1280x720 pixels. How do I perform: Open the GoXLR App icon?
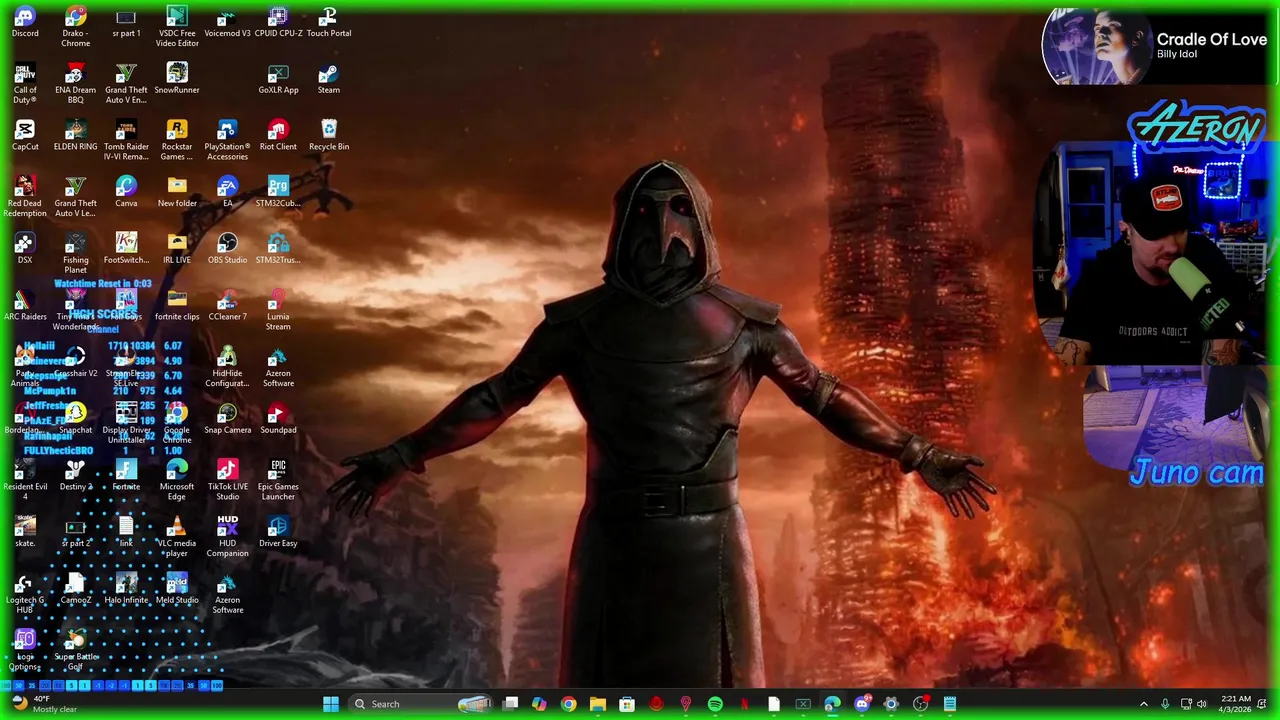pyautogui.click(x=278, y=80)
